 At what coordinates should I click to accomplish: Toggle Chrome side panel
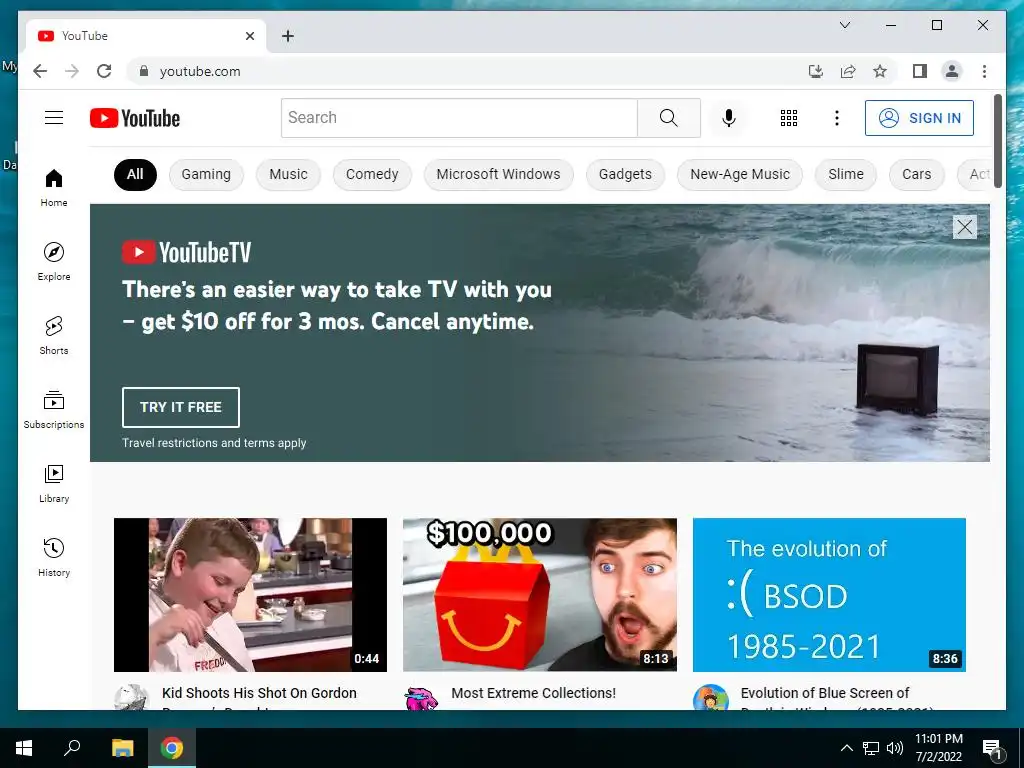920,71
